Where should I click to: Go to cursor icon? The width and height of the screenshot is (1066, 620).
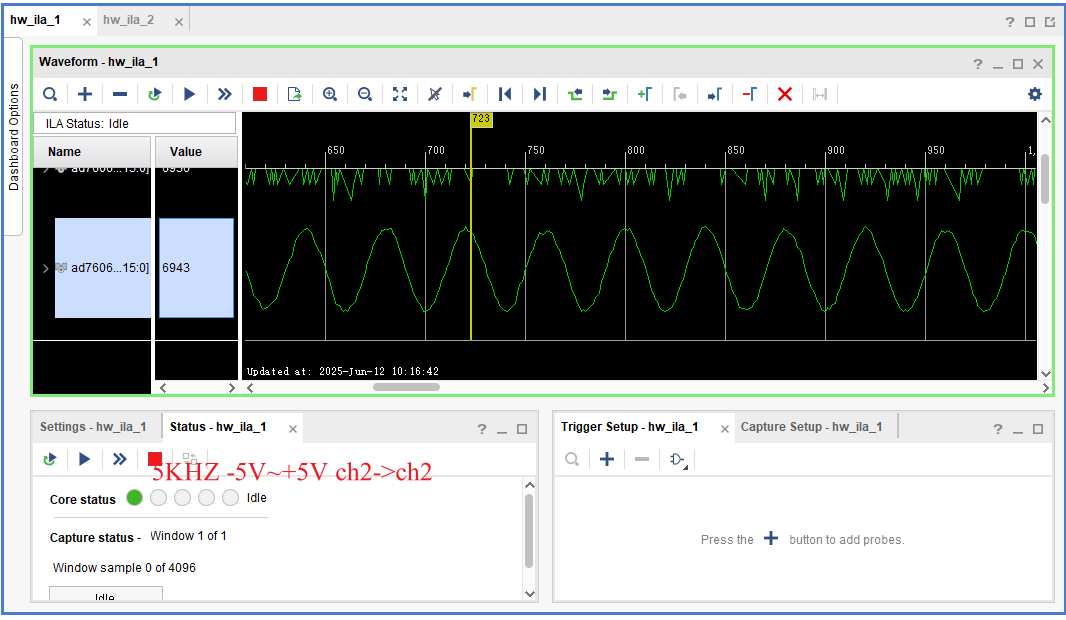point(470,94)
